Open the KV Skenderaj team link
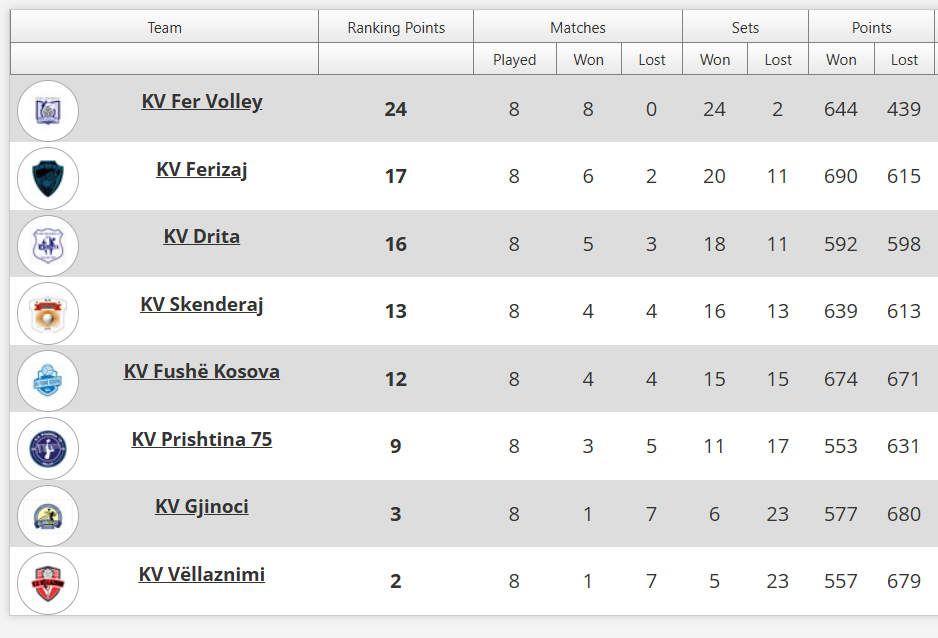938x638 pixels. tap(202, 305)
